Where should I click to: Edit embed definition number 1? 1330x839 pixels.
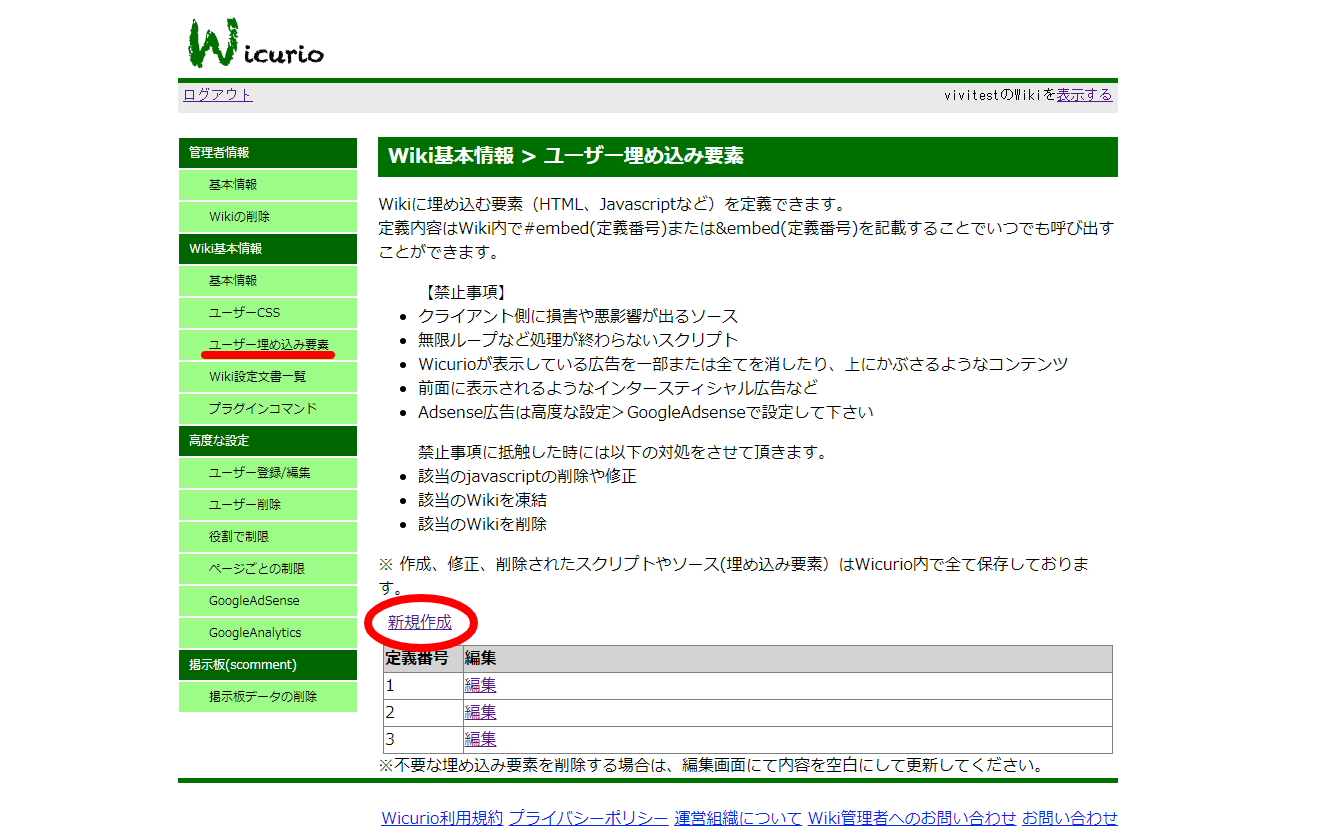[x=480, y=686]
